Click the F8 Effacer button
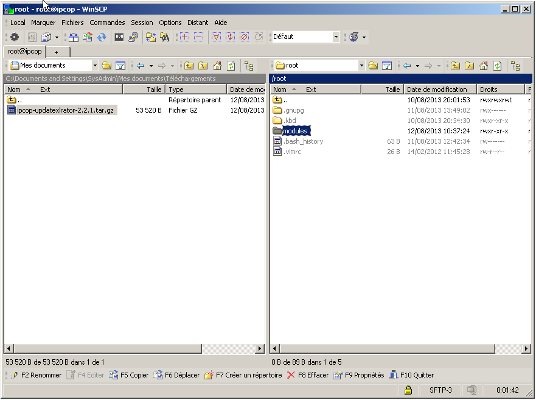 [x=308, y=375]
